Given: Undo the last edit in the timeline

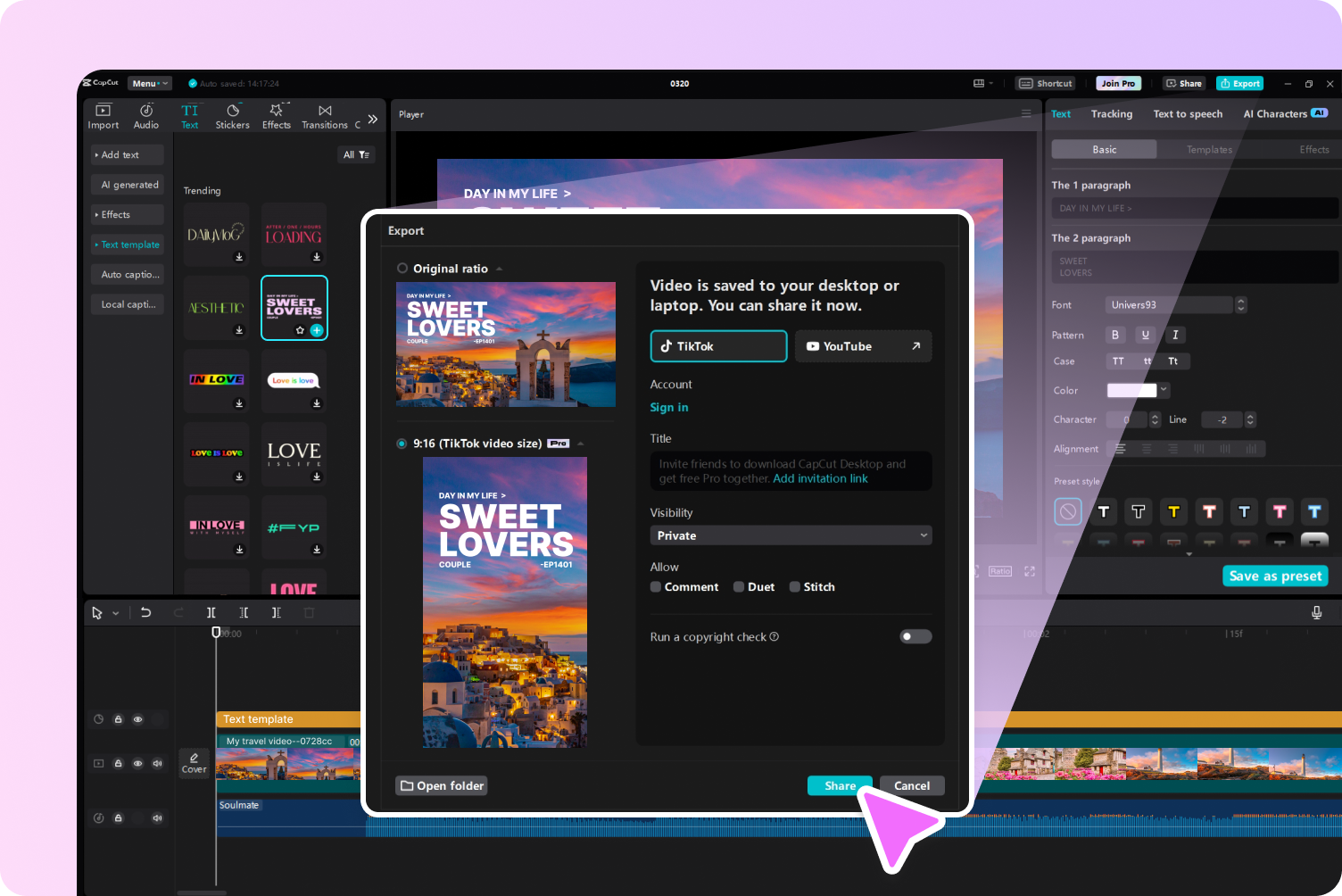Looking at the screenshot, I should (146, 612).
